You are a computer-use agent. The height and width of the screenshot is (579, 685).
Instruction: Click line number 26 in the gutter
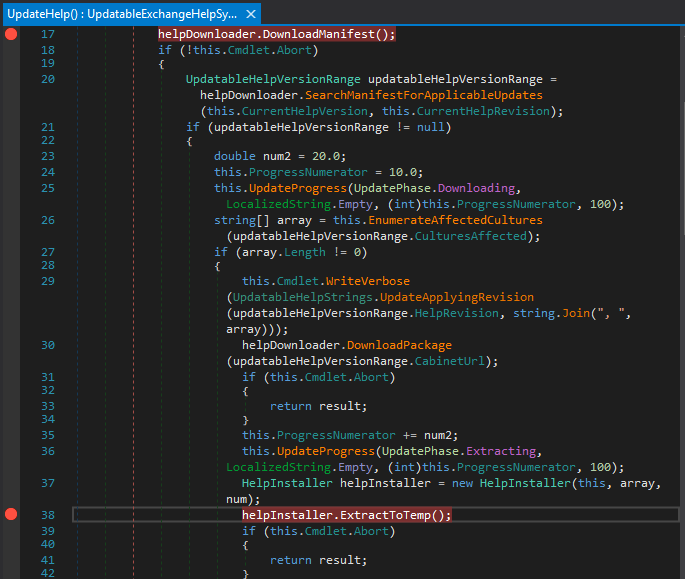[x=48, y=219]
